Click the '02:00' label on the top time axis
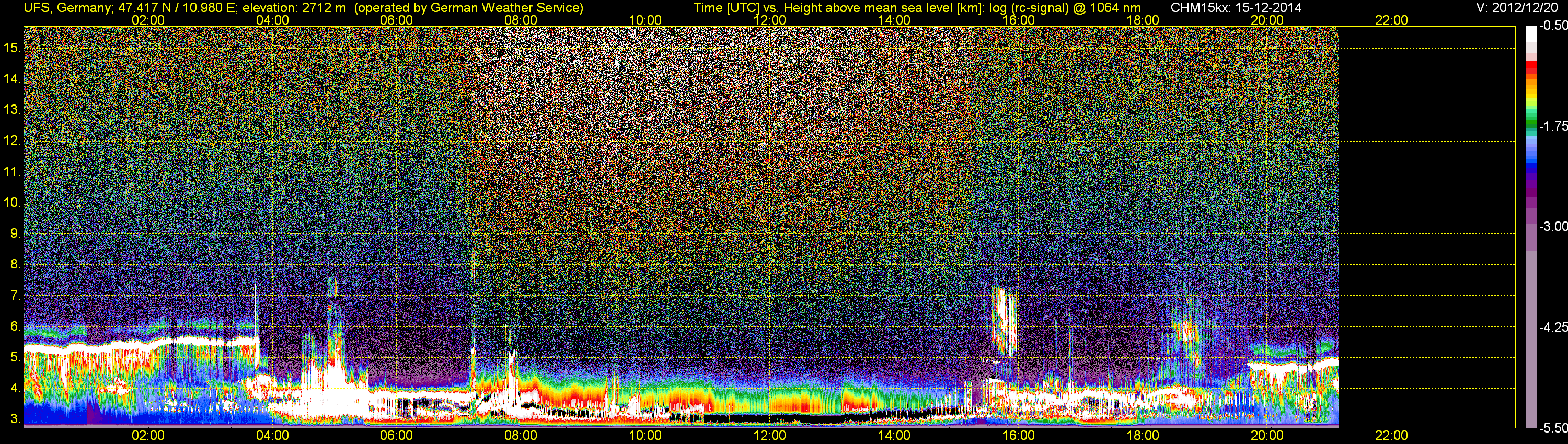Screen dimensions: 1568x444 pyautogui.click(x=148, y=20)
